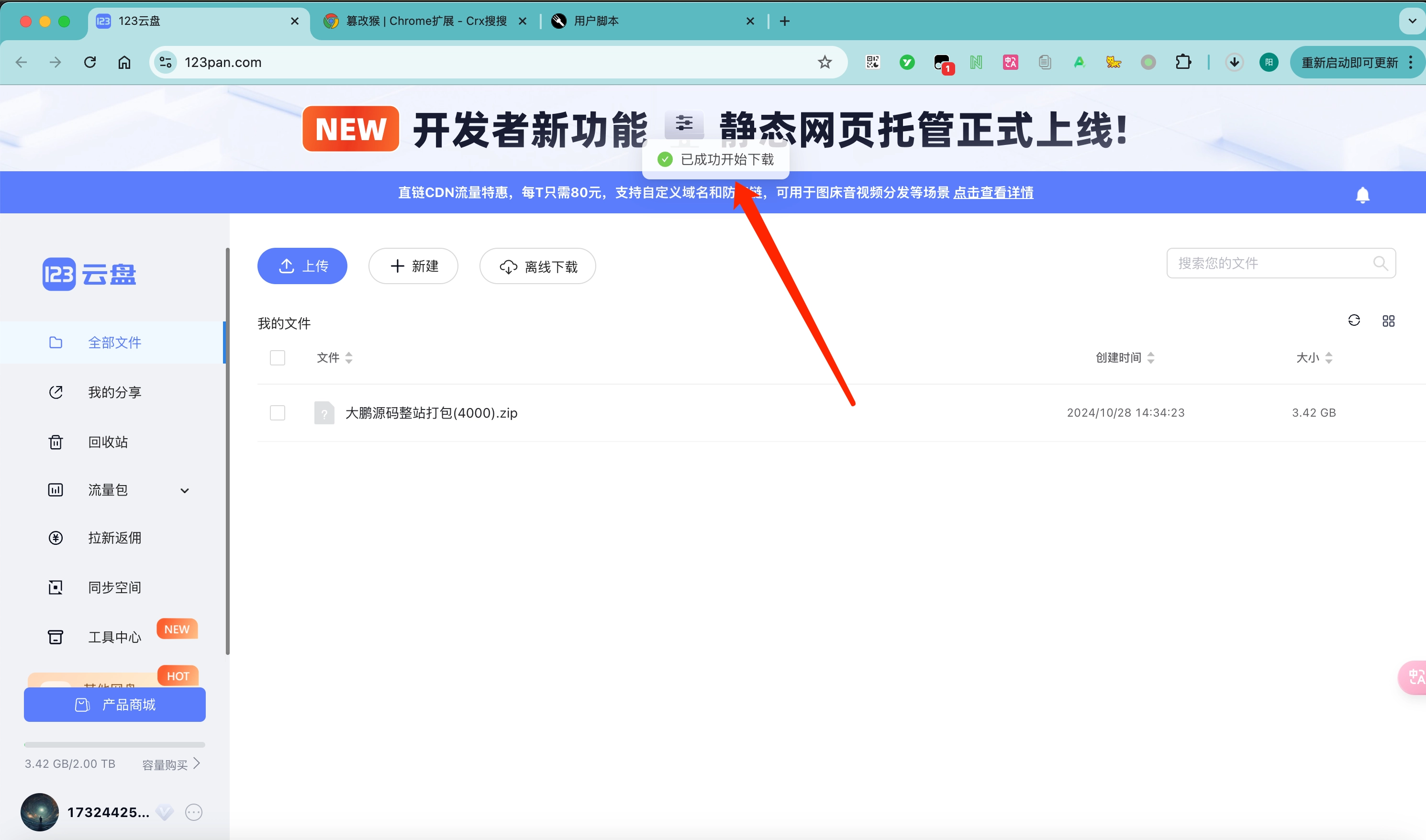Click the search magnifier icon
The image size is (1426, 840).
tap(1380, 263)
